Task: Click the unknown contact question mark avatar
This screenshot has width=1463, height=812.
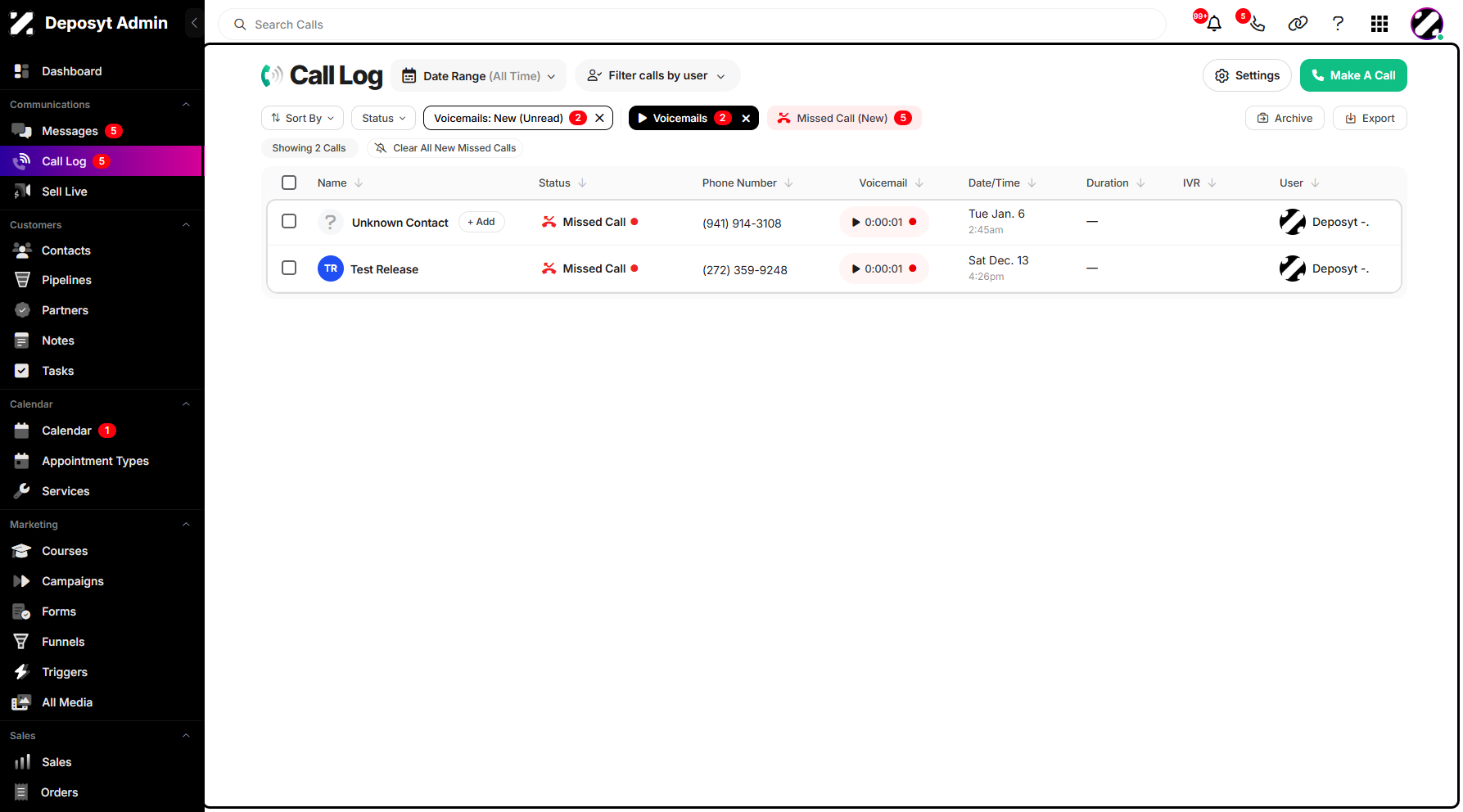Action: pyautogui.click(x=331, y=222)
